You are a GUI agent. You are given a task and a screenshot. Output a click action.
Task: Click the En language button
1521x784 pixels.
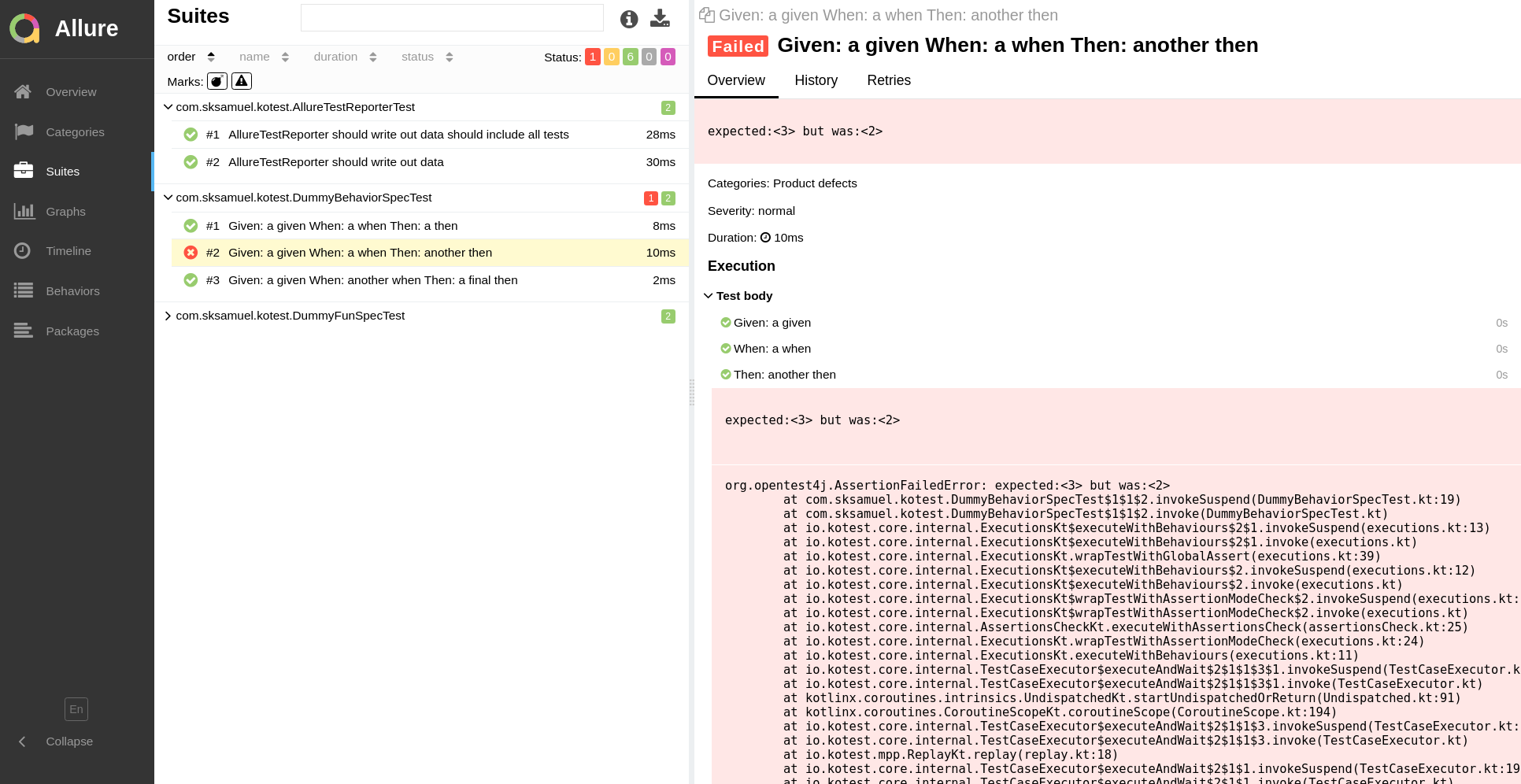(x=76, y=709)
